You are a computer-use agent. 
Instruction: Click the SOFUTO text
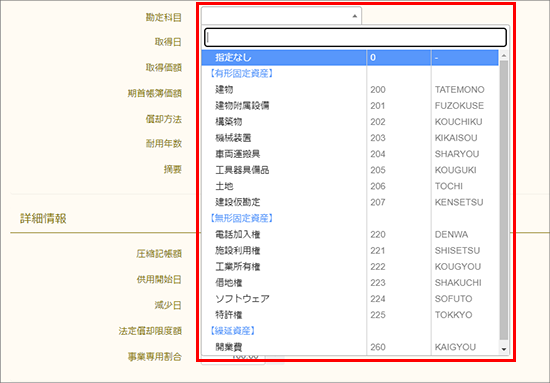click(x=454, y=299)
